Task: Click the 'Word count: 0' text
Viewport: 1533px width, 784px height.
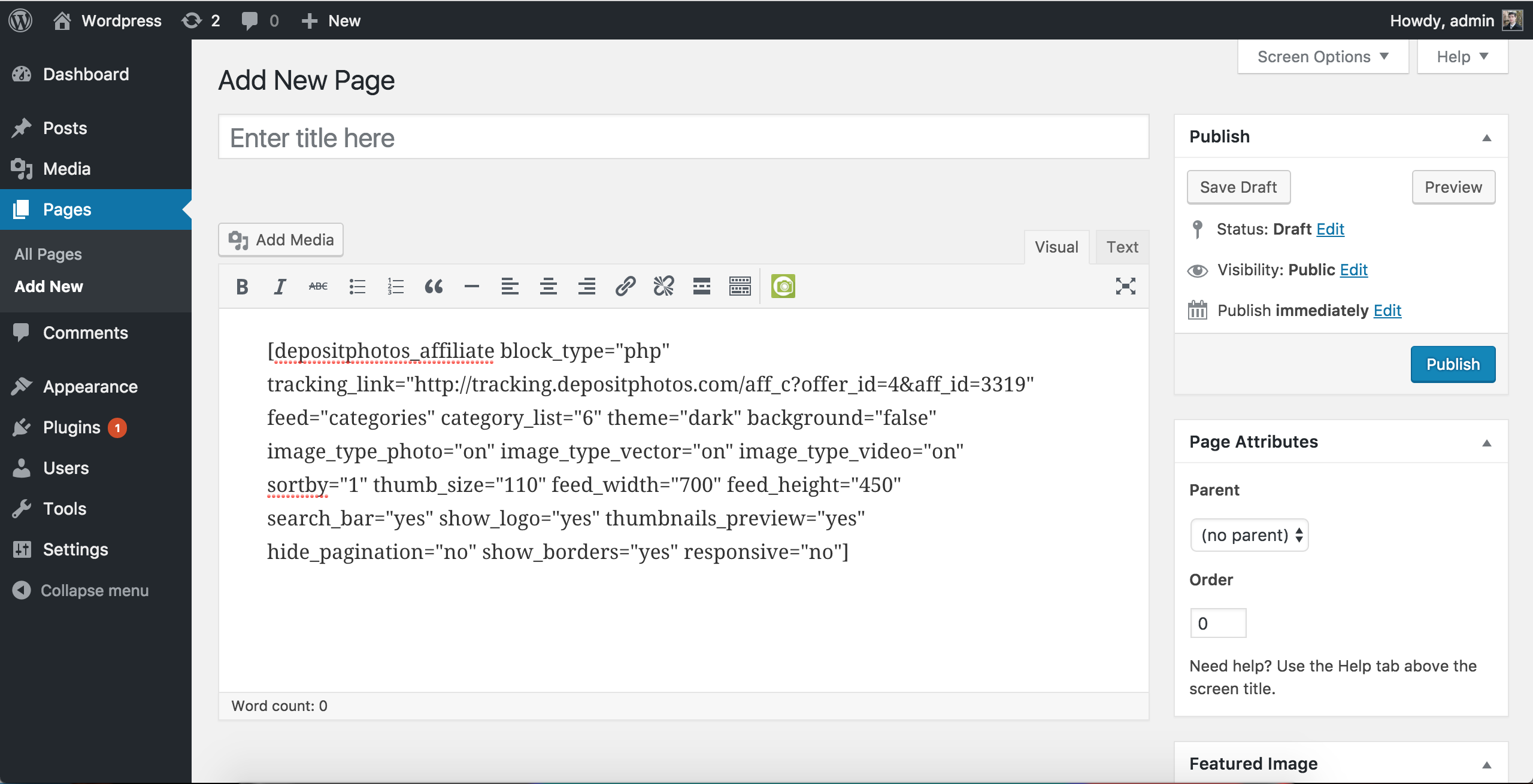Action: pos(279,706)
